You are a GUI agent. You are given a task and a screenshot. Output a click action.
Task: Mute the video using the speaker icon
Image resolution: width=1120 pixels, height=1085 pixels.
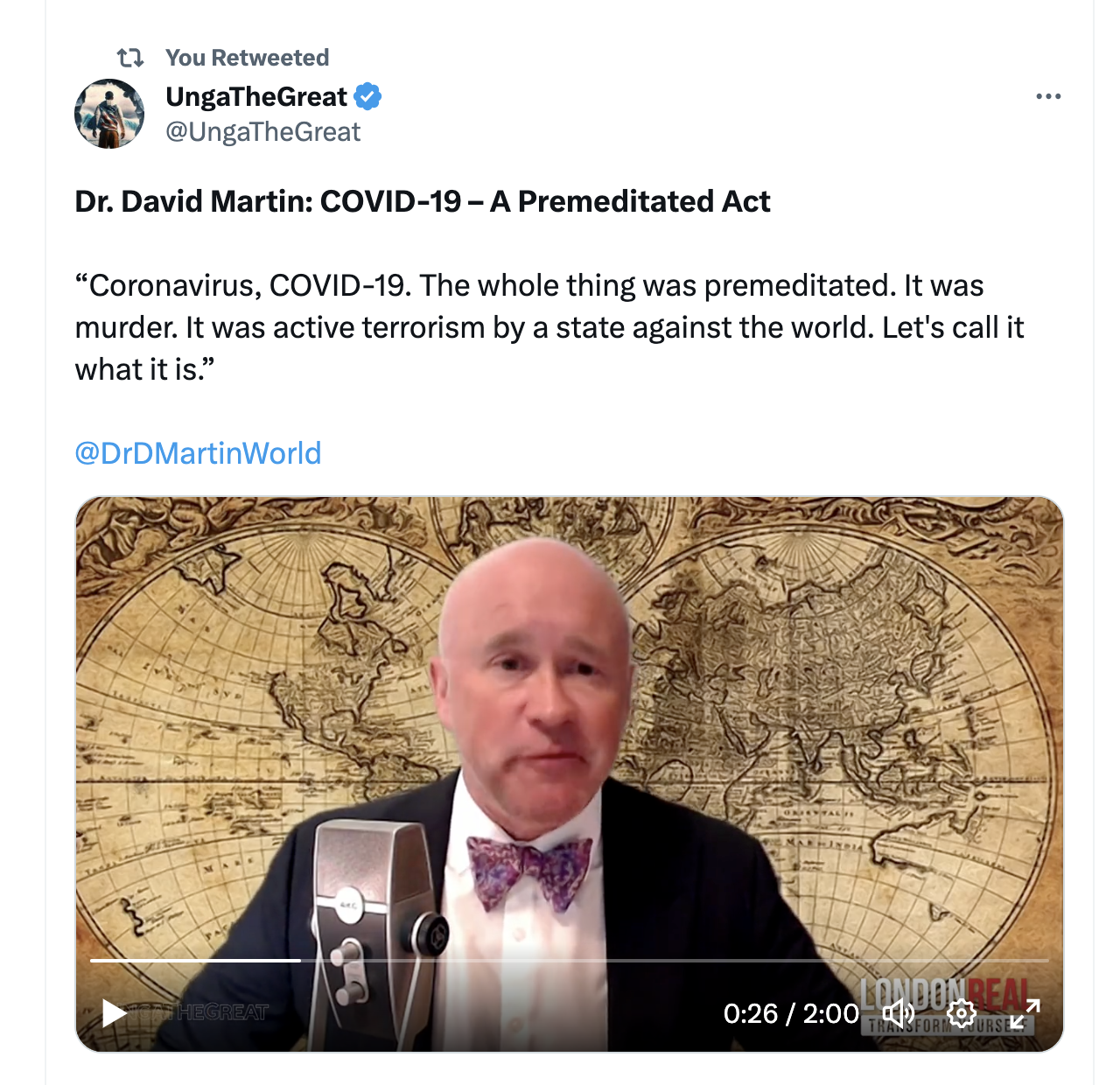click(x=898, y=1013)
